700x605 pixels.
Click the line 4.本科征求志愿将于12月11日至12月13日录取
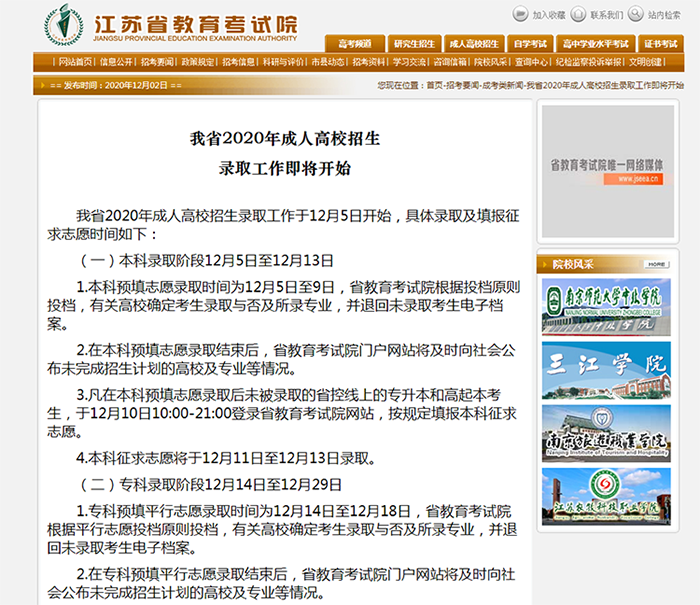[226, 458]
